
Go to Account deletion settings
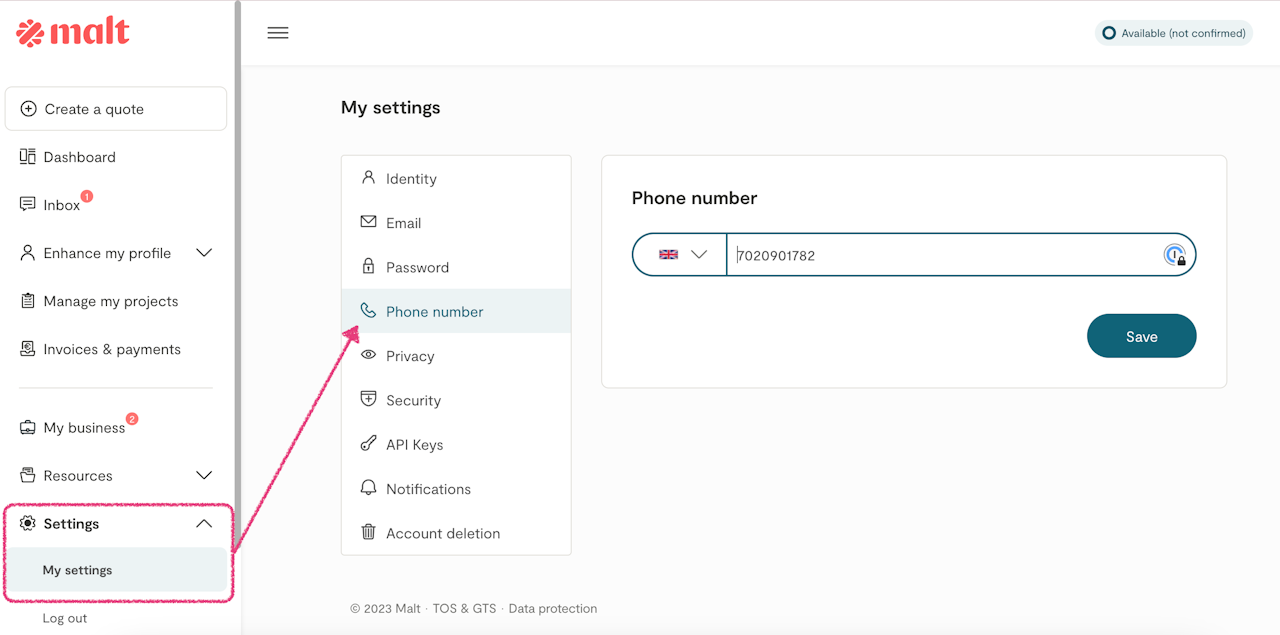pos(442,533)
